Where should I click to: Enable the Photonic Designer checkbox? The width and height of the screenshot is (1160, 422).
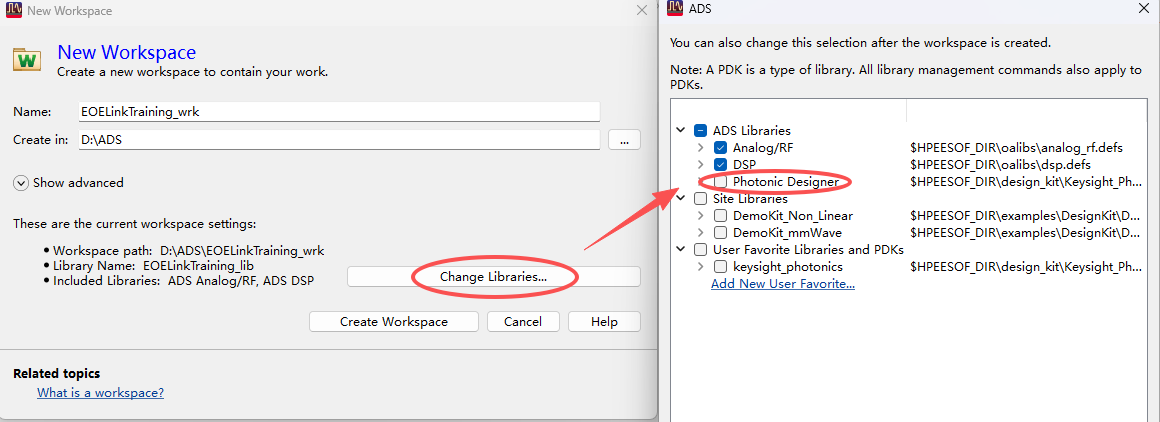click(x=720, y=181)
